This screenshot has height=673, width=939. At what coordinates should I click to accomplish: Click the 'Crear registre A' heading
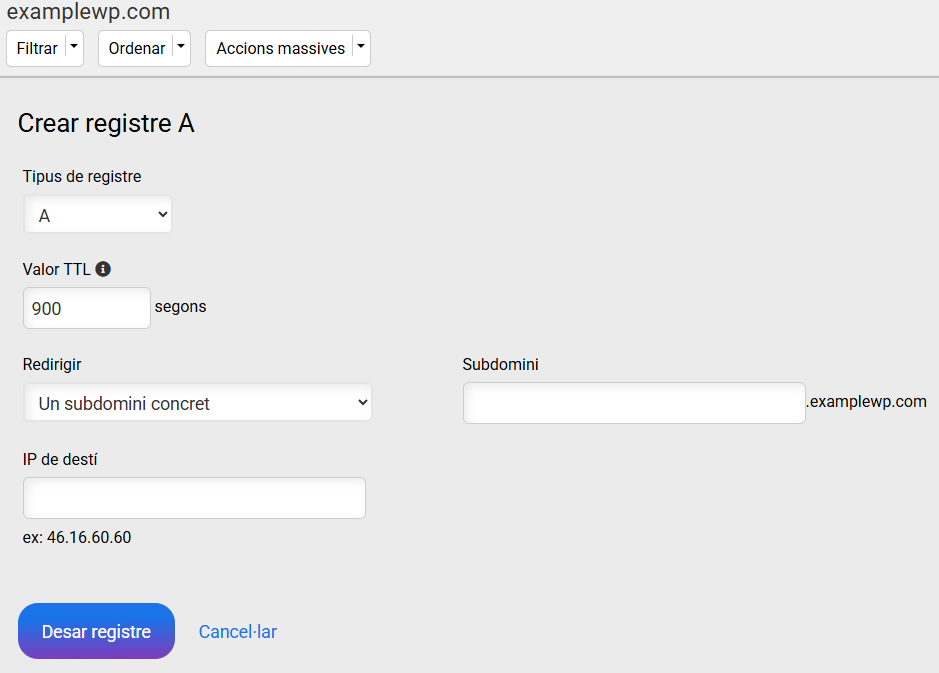[106, 123]
